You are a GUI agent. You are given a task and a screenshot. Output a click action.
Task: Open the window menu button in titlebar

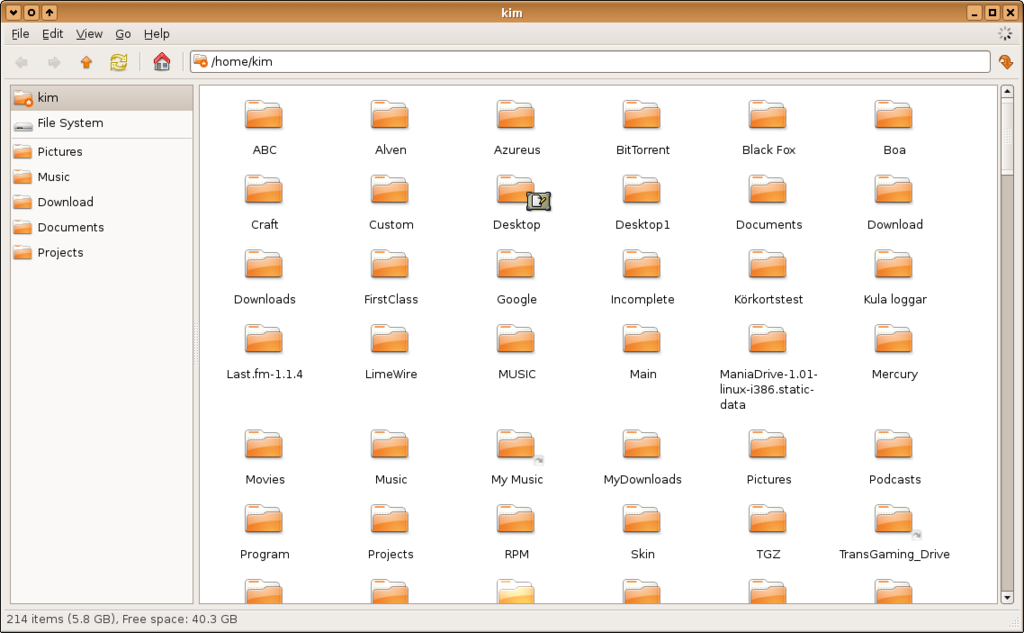pos(13,12)
